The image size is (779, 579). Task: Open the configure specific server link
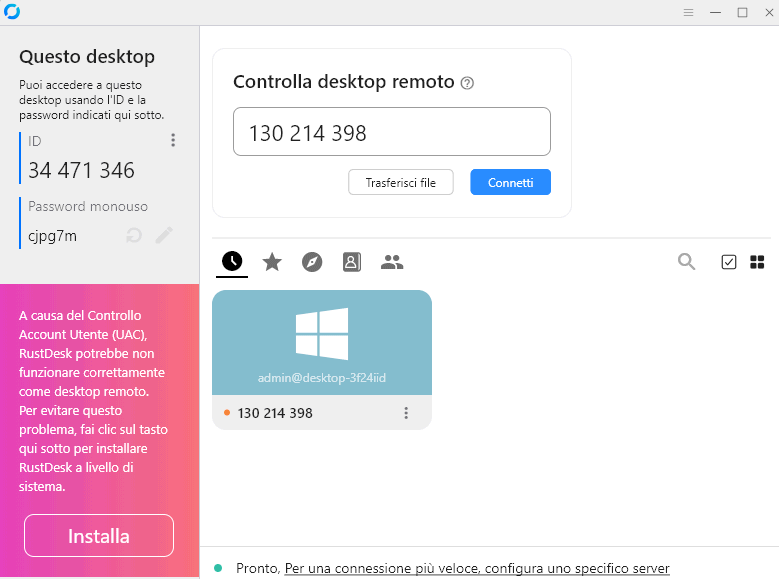coord(477,568)
